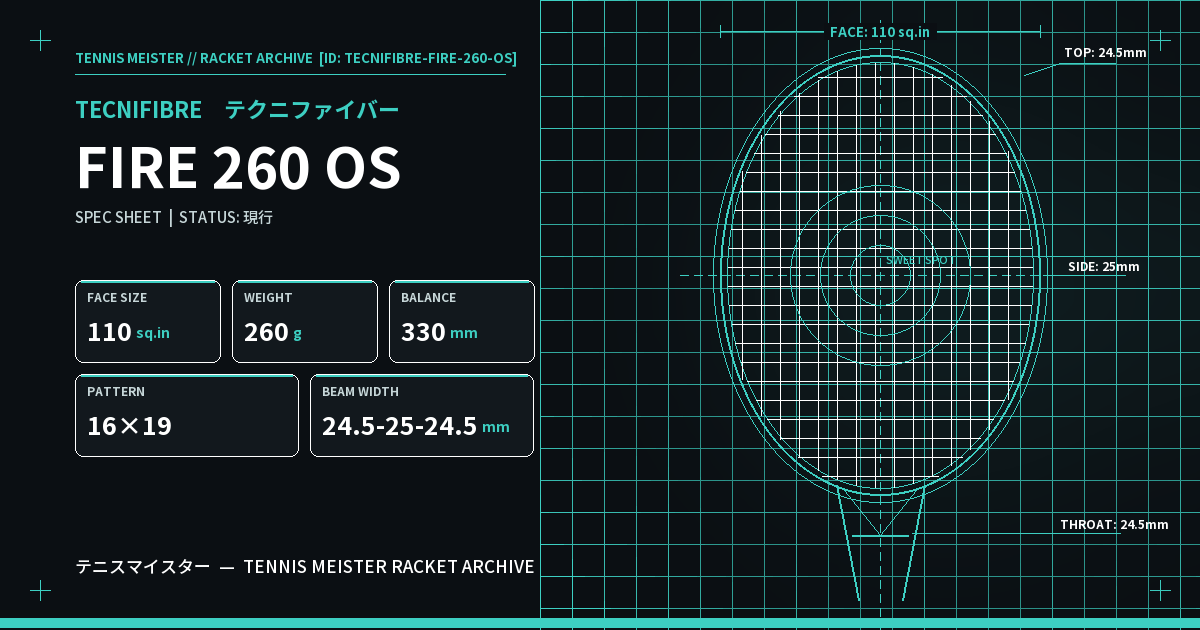The width and height of the screenshot is (1200, 630).
Task: Select the BALANCE 330 mm card
Action: tap(462, 322)
